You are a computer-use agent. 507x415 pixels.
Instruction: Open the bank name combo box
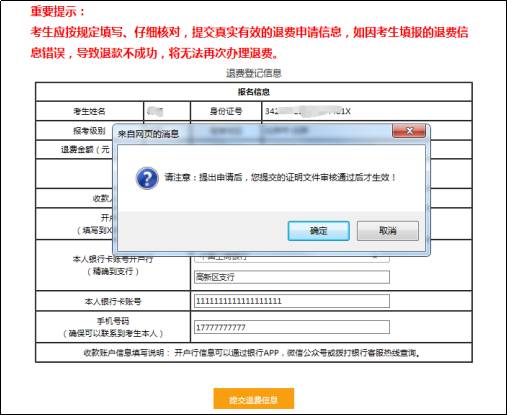click(292, 258)
